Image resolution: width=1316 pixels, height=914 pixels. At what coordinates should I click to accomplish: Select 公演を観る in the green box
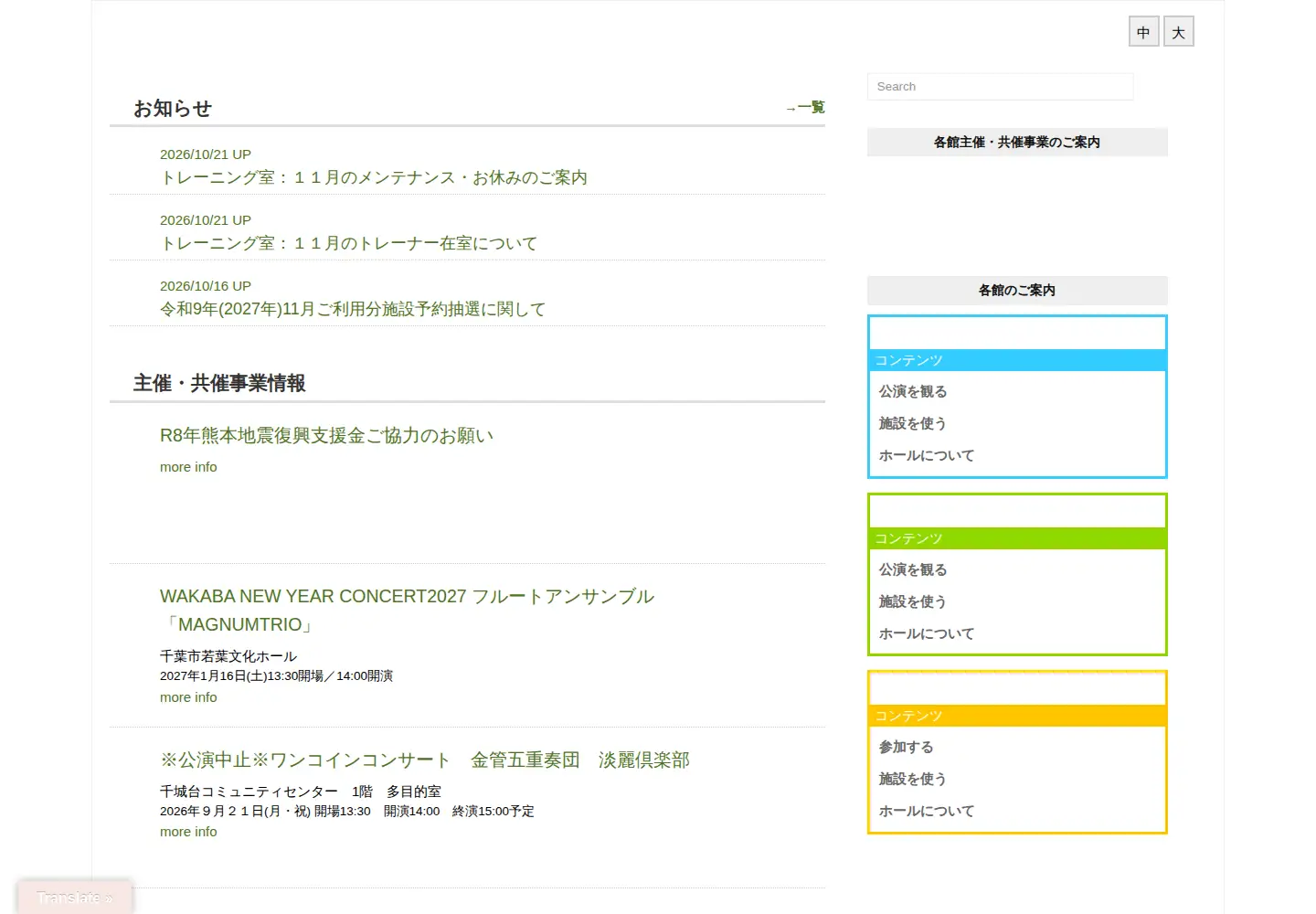[913, 569]
